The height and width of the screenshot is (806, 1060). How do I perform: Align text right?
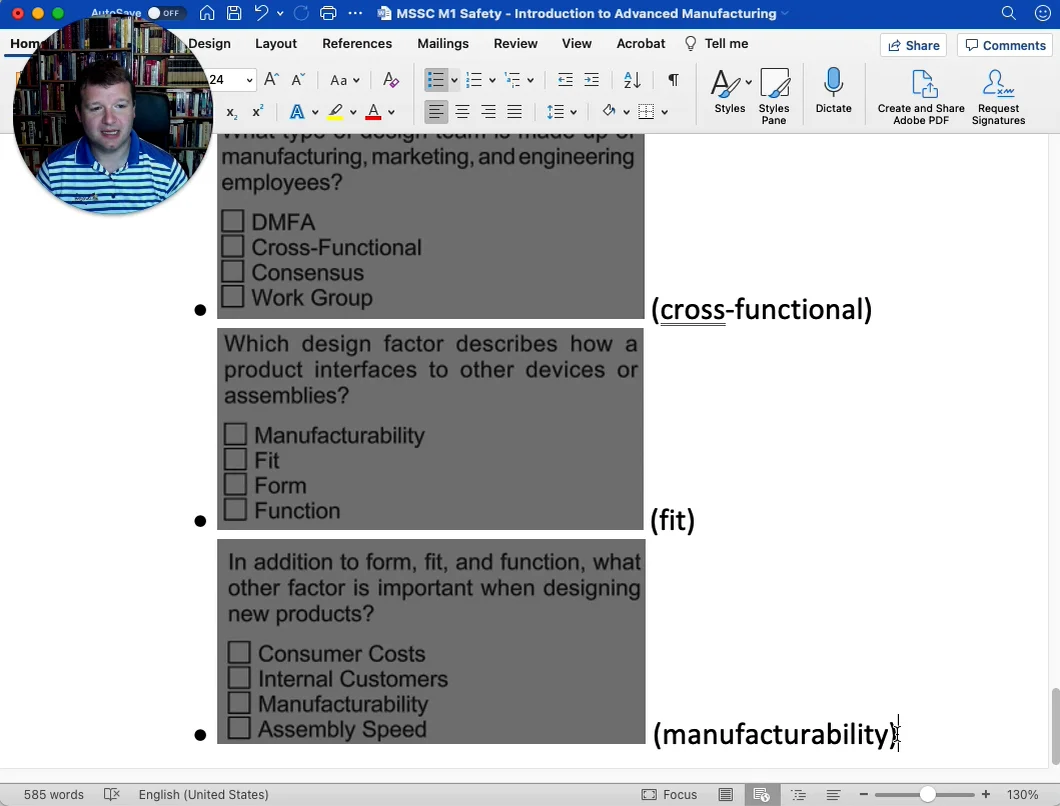tap(488, 112)
